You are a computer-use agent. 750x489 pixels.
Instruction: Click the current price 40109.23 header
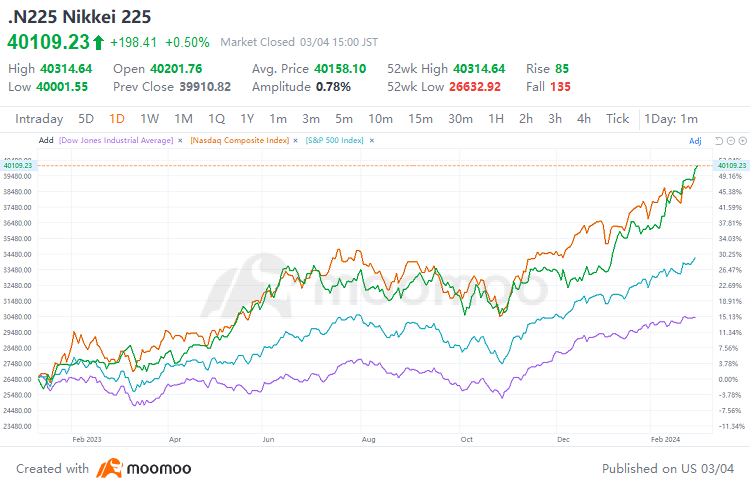tap(48, 42)
